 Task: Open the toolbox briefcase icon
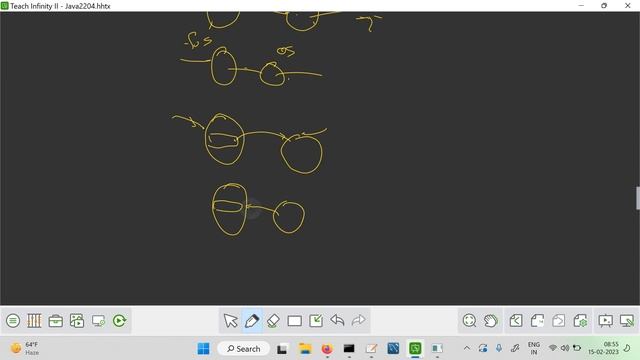[x=56, y=321]
